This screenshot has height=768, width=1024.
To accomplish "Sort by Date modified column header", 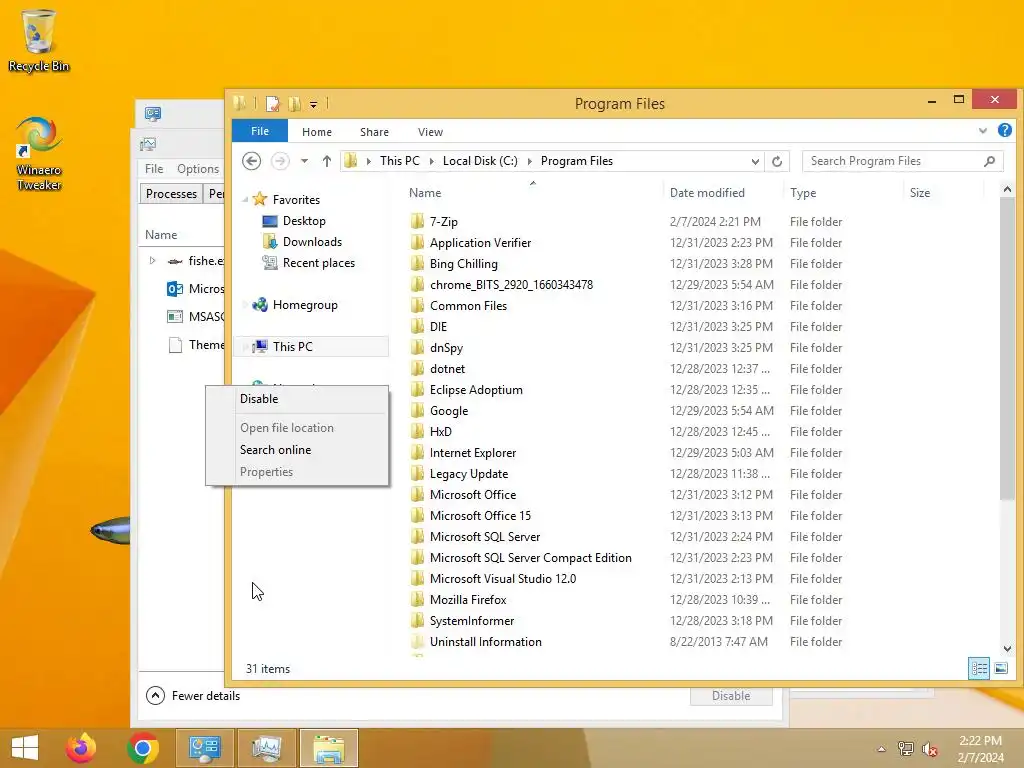I will click(707, 193).
